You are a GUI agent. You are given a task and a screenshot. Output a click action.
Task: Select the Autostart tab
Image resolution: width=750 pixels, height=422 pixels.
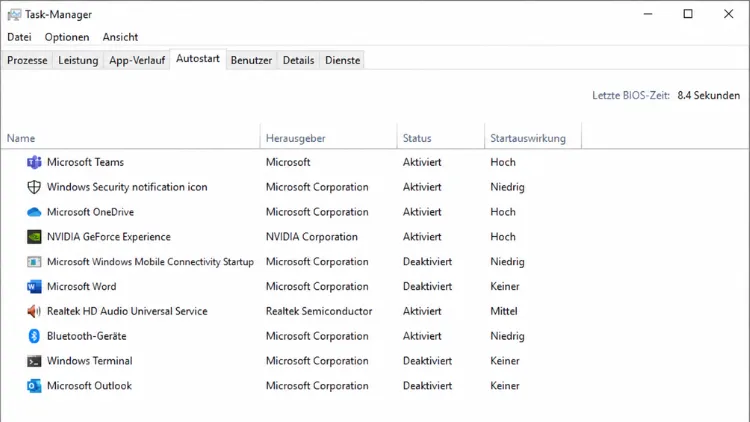point(198,59)
